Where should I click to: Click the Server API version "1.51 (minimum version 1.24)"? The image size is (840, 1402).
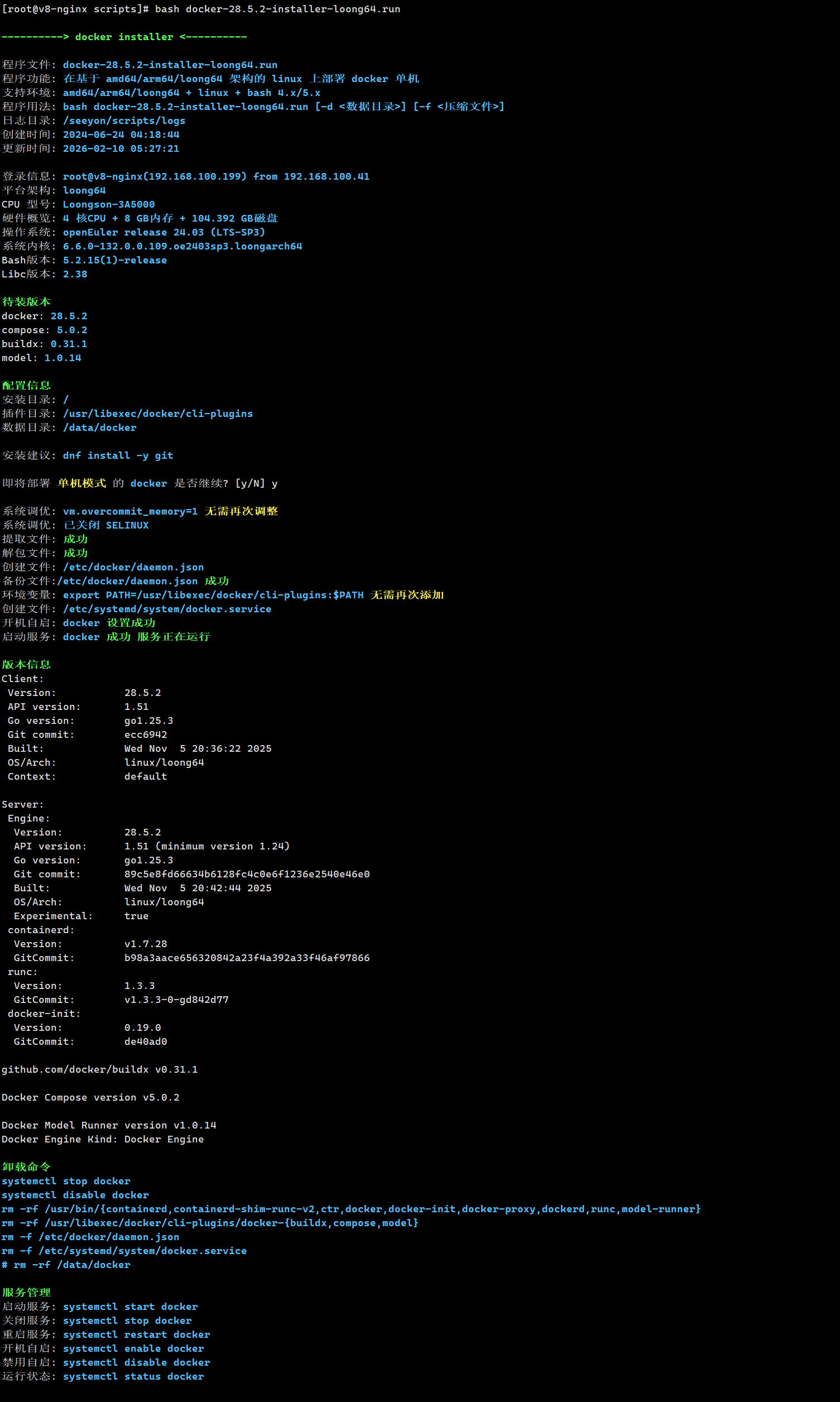(x=207, y=846)
